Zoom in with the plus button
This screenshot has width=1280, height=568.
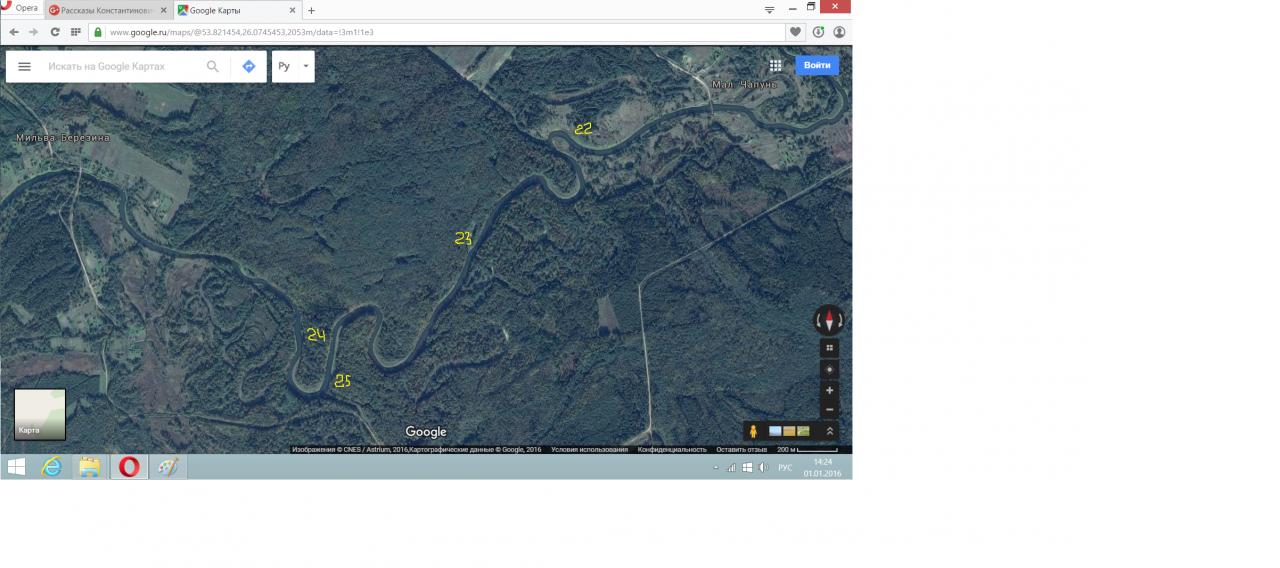[829, 390]
